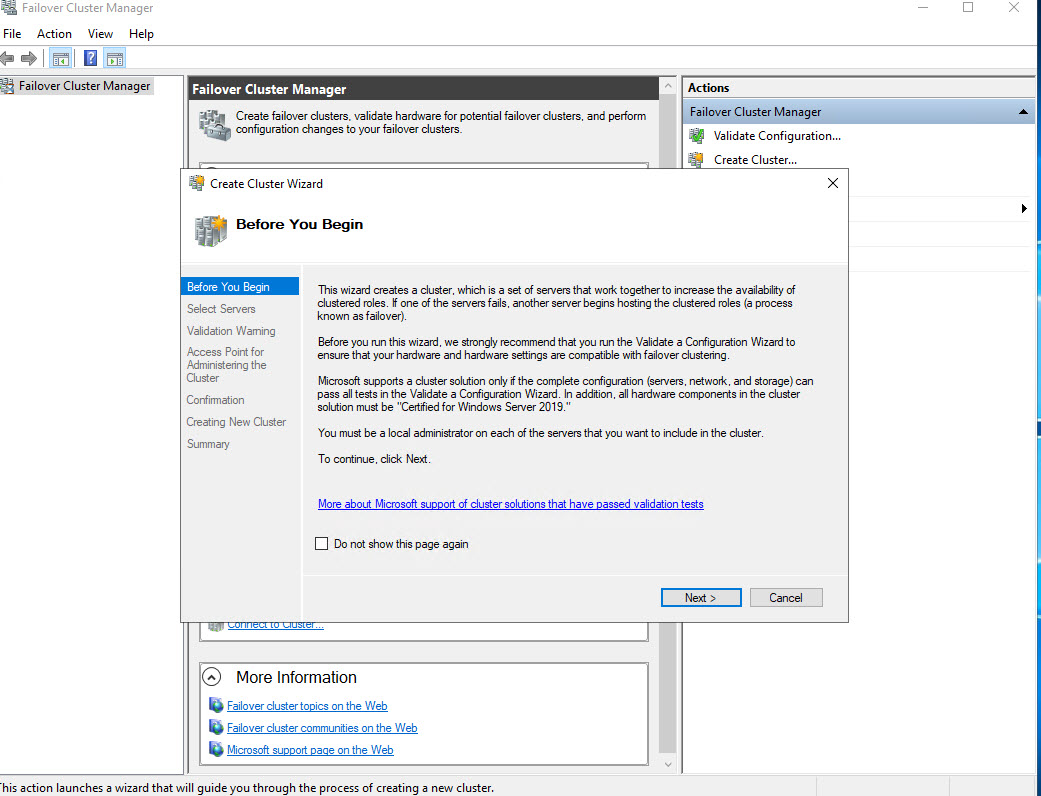The height and width of the screenshot is (796, 1041).
Task: Click the Forward arrow toolbar icon
Action: [29, 58]
